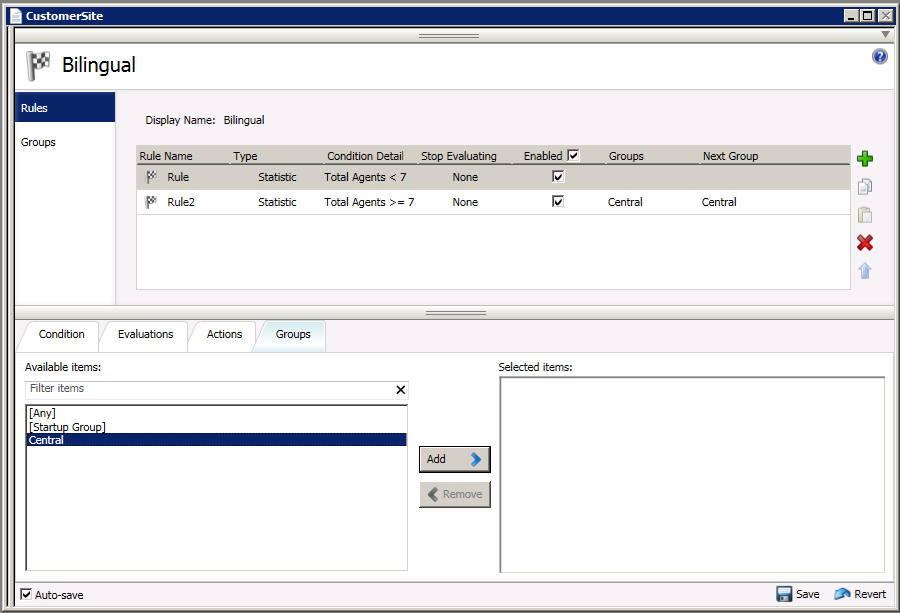900x613 pixels.
Task: Click the flag icon beside Rule2
Action: (152, 202)
